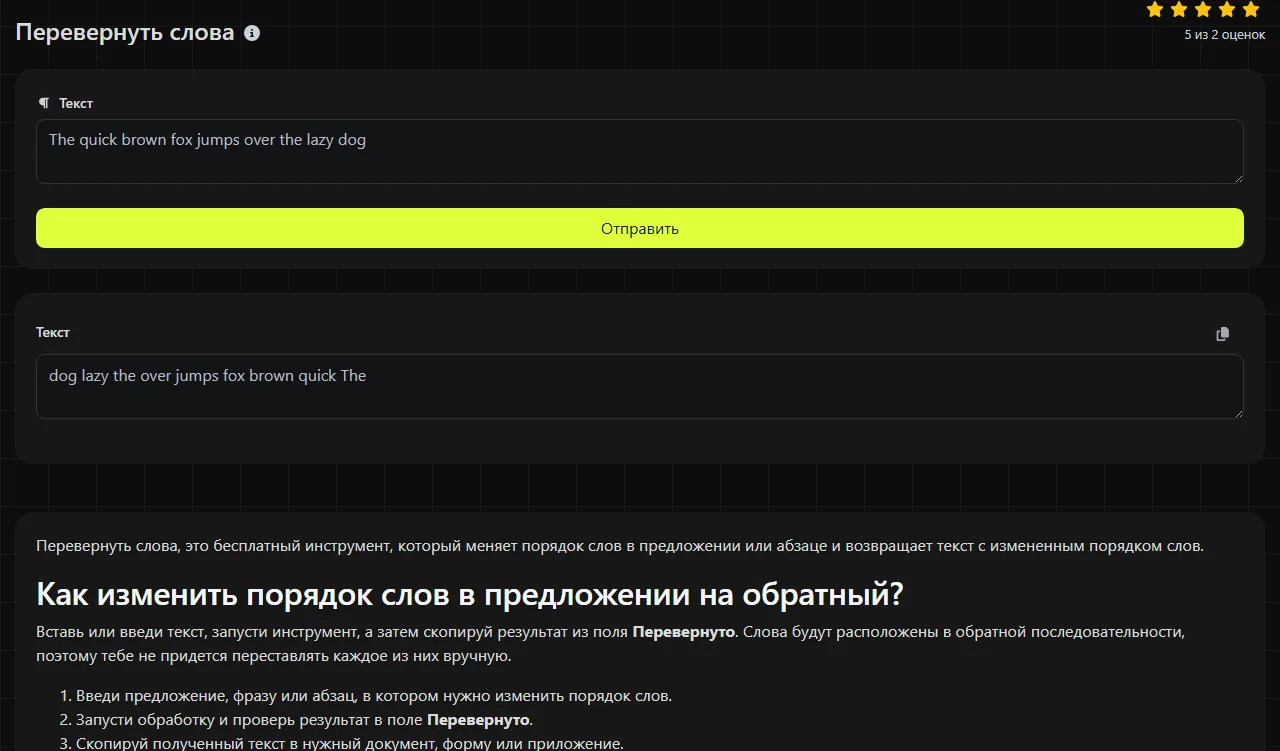
Task: Focus the input field containing "The quick brown fox"
Action: (640, 152)
